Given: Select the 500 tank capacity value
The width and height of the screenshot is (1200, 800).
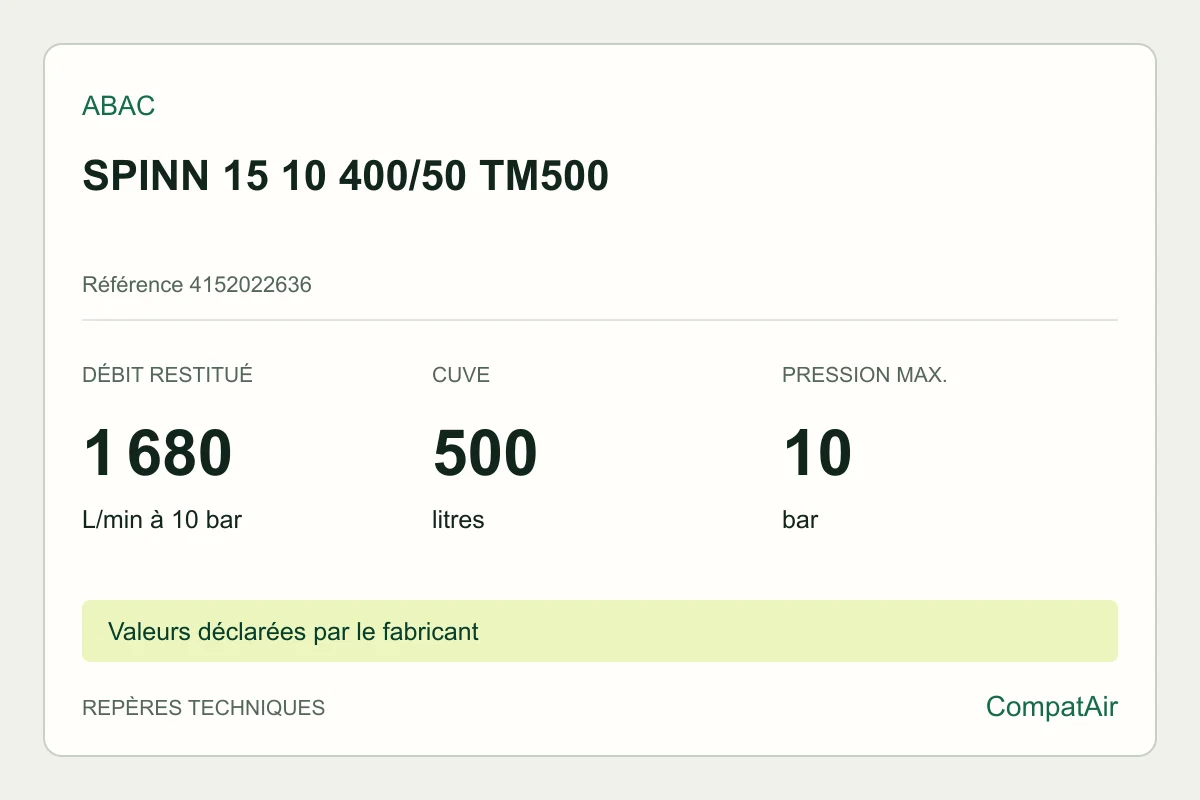Looking at the screenshot, I should 485,452.
